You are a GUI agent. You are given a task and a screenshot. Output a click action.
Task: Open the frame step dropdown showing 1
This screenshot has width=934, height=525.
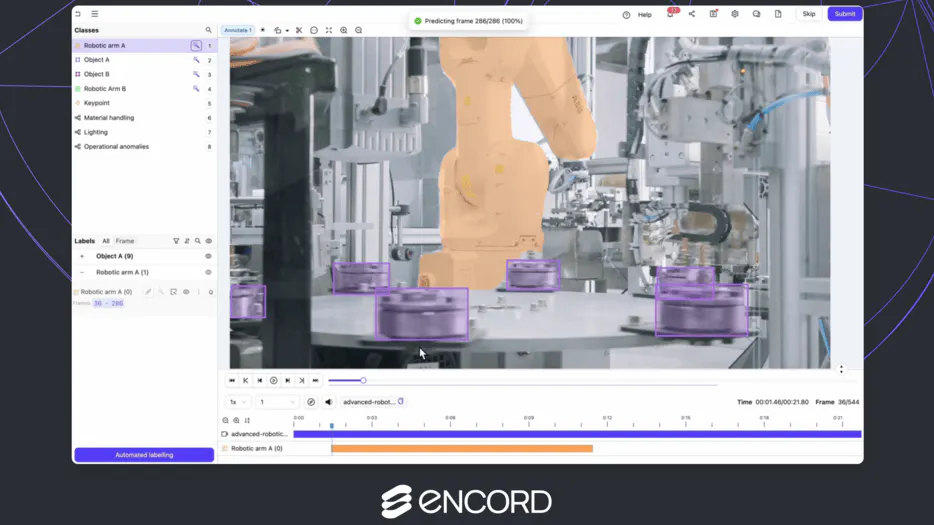coord(277,402)
